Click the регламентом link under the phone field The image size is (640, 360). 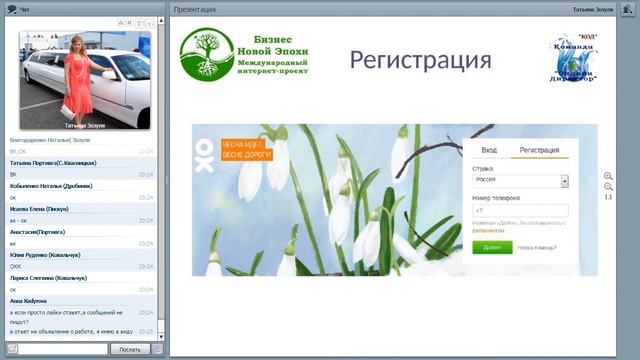(x=489, y=231)
